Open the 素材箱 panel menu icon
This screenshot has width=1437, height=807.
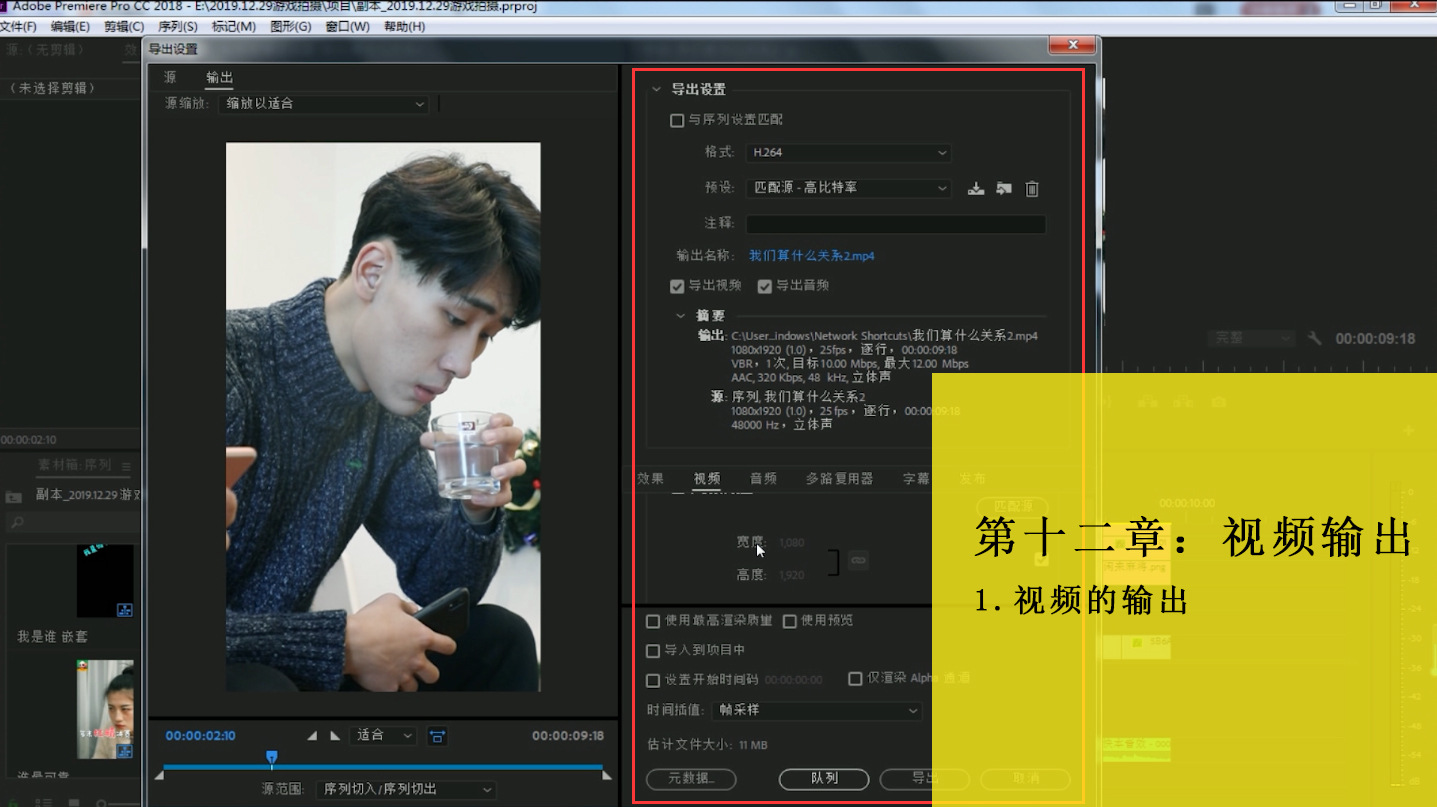[x=126, y=466]
